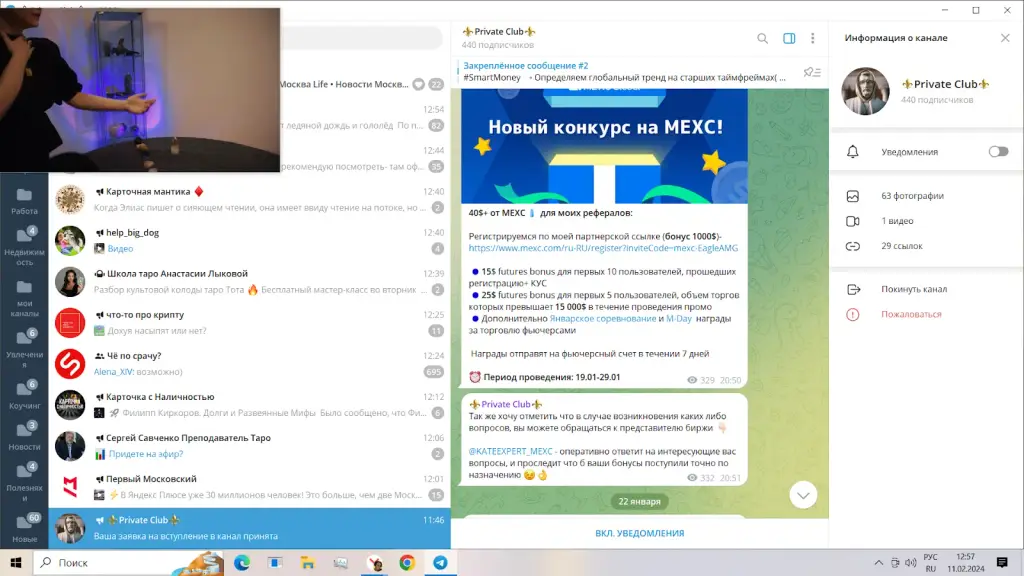Viewport: 1024px width, 576px height.
Task: Click the Telegram icon in the taskbar
Action: pyautogui.click(x=440, y=562)
